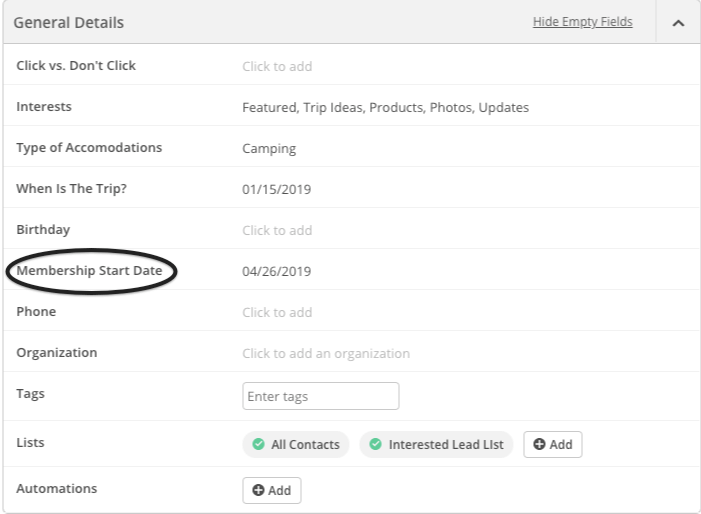Click to add Click vs. Don't Click value
This screenshot has width=701, height=514.
click(277, 67)
